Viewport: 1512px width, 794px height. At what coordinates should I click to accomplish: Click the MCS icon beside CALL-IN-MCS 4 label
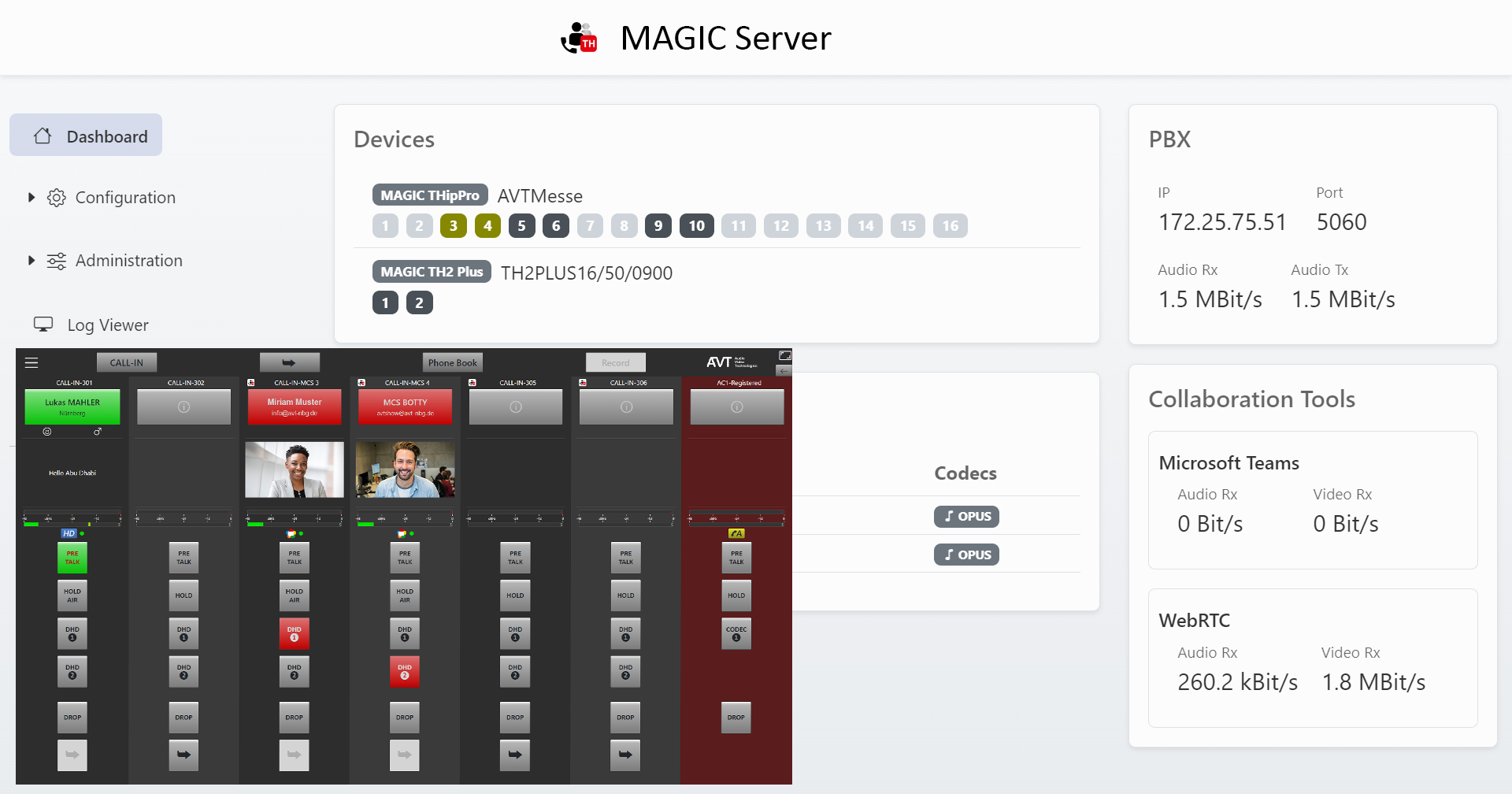coord(361,383)
